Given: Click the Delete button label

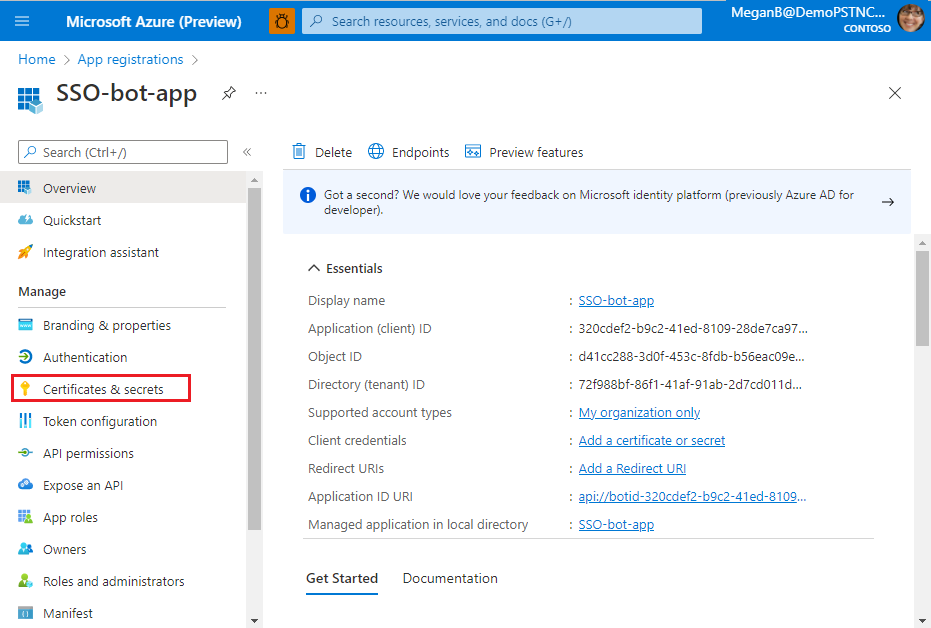Looking at the screenshot, I should [x=333, y=153].
